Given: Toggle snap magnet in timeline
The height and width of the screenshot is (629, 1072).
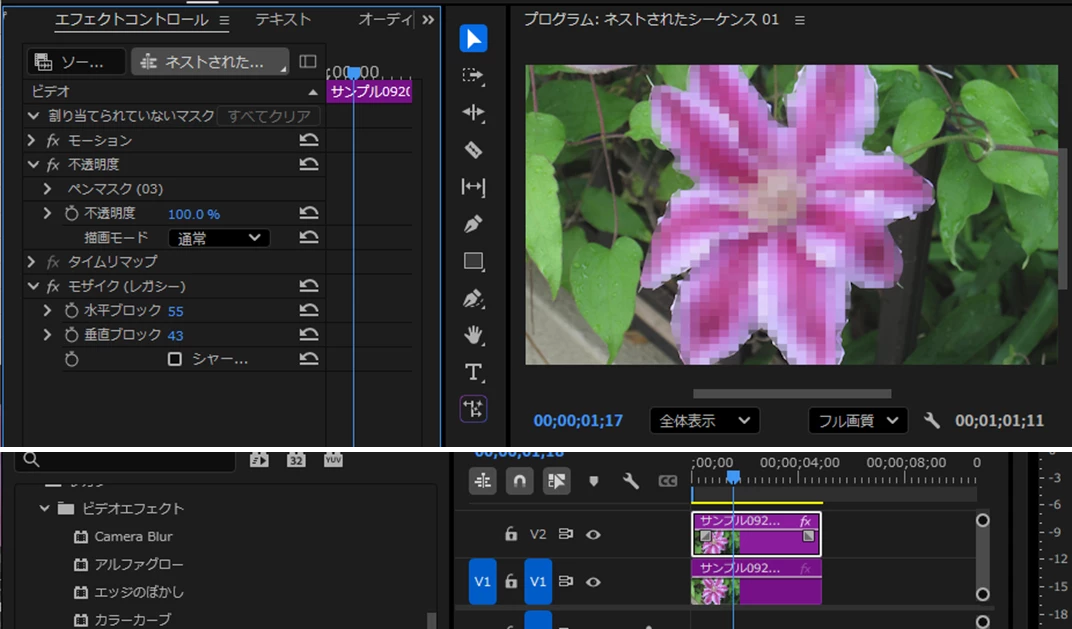Looking at the screenshot, I should click(520, 481).
